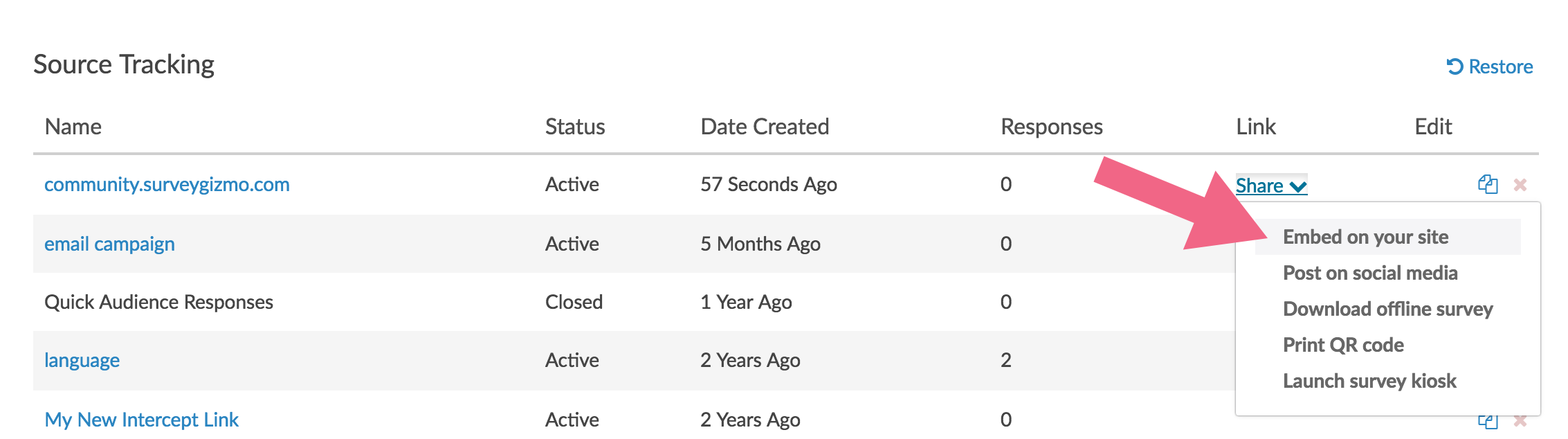The image size is (1568, 439).
Task: Select Embed on your site
Action: pyautogui.click(x=1365, y=237)
